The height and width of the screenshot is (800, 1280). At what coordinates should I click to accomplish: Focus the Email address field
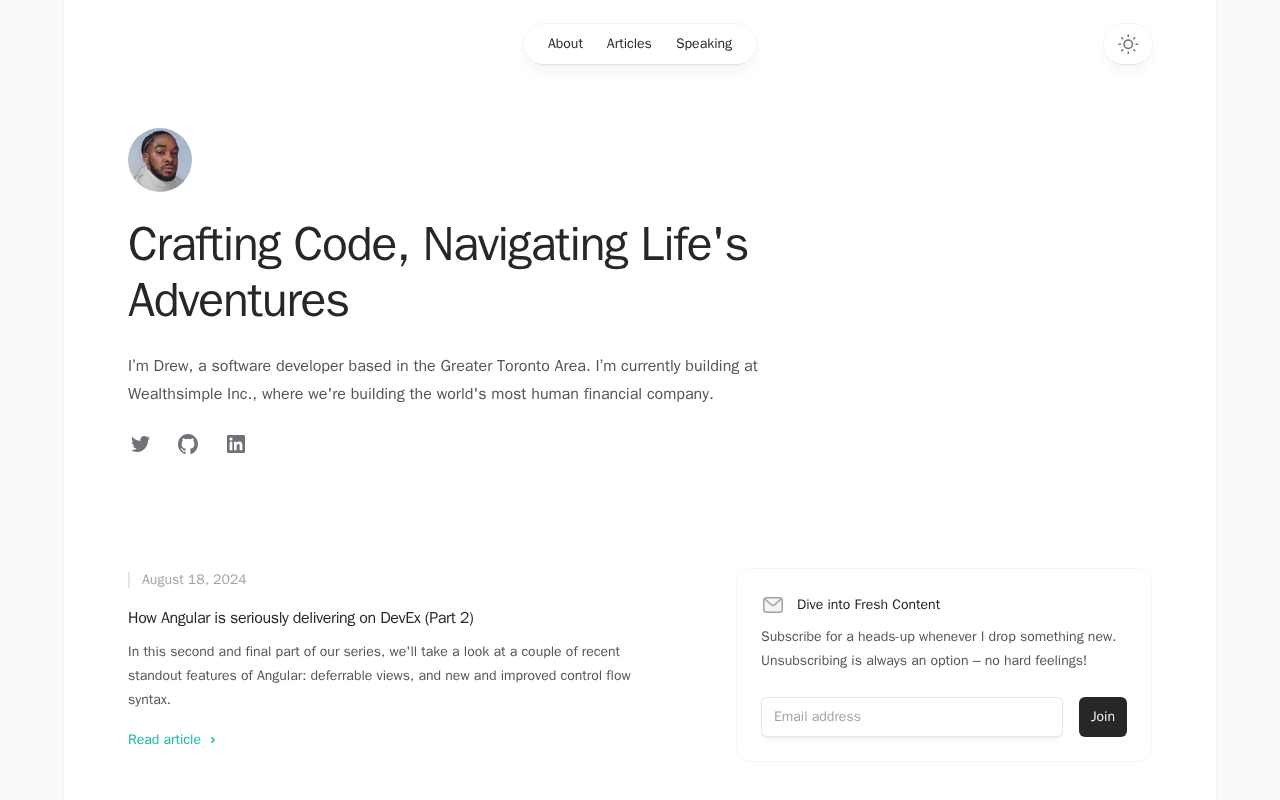click(911, 717)
